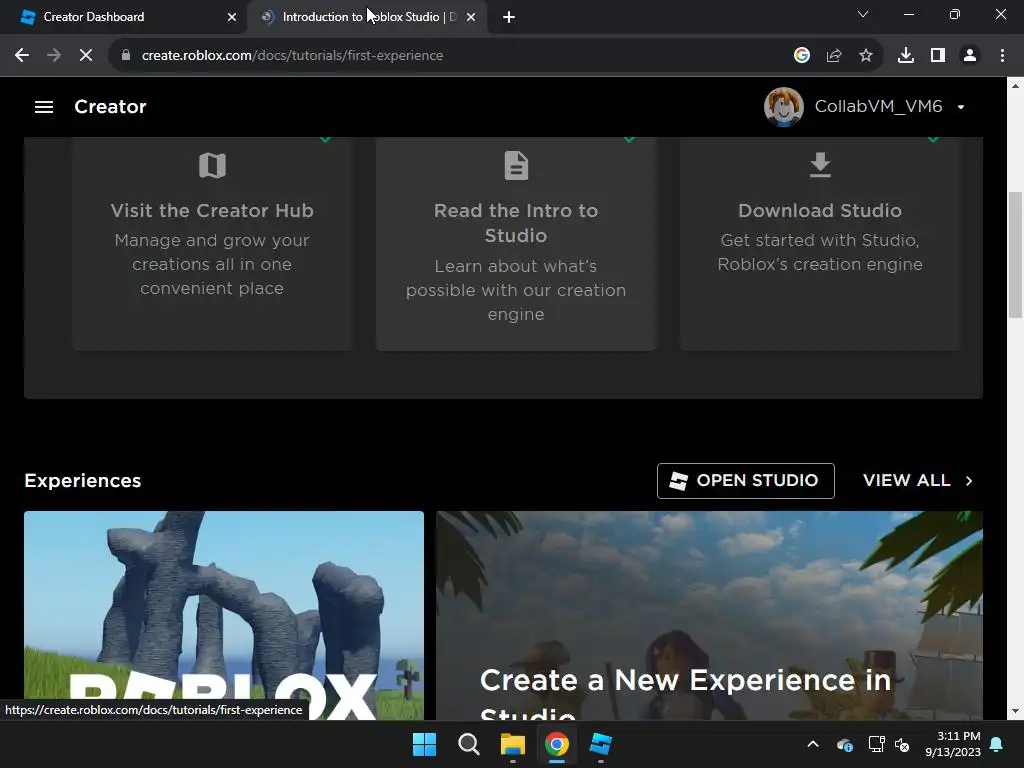Viewport: 1024px width, 768px height.
Task: Click the download arrow icon on Download Studio card
Action: click(820, 165)
